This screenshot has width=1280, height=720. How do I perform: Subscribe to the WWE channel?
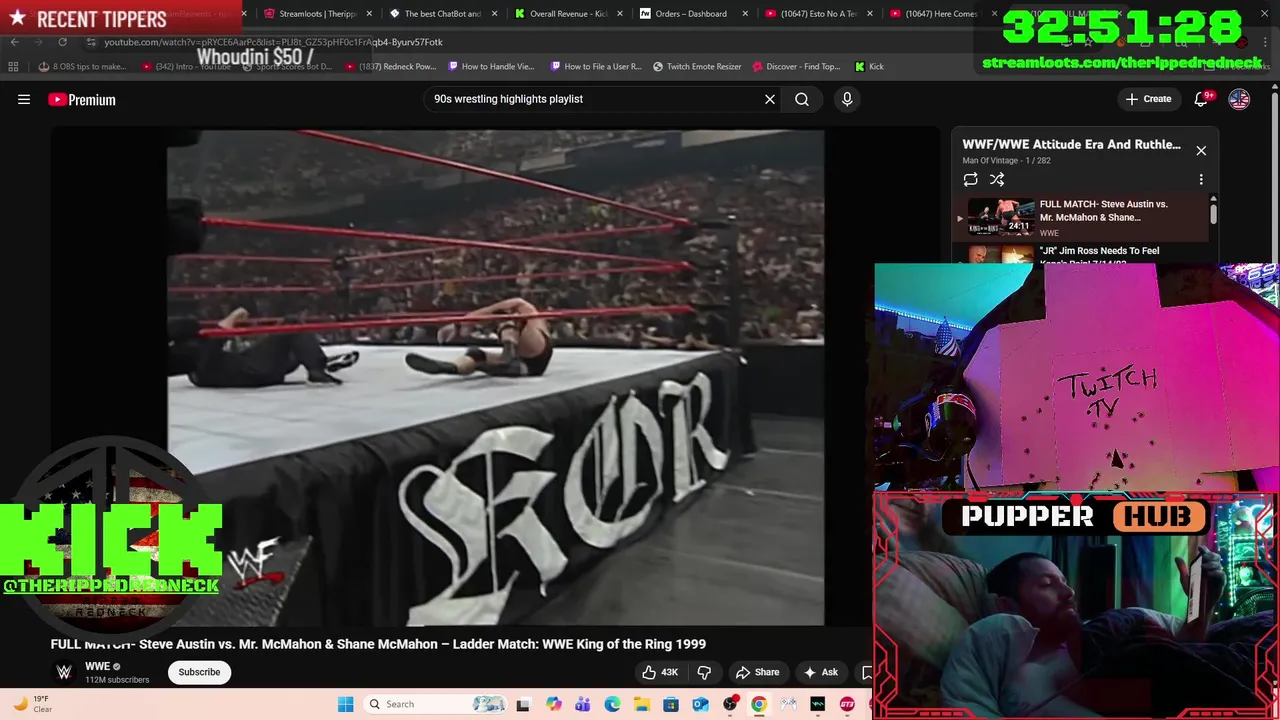coord(199,672)
